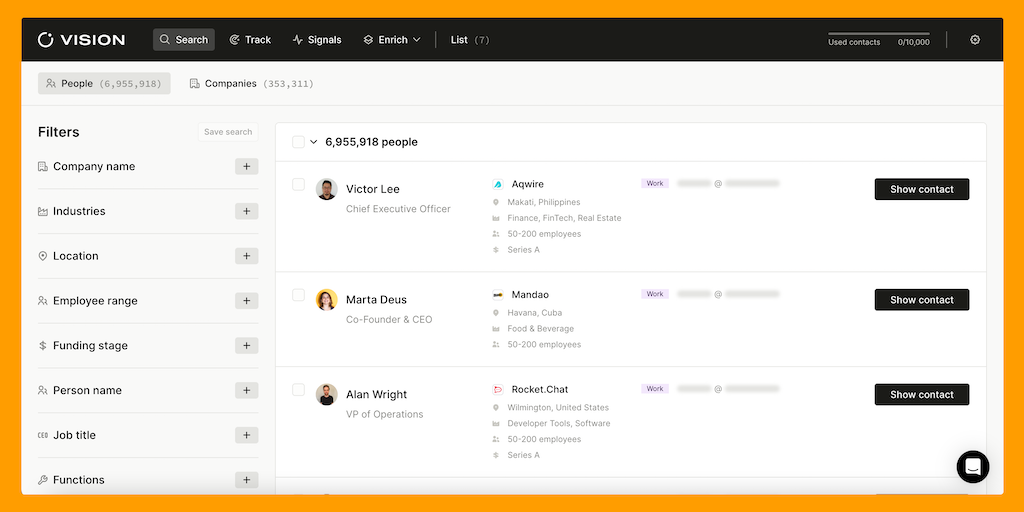Tick the Marta Deus checkbox

298,295
